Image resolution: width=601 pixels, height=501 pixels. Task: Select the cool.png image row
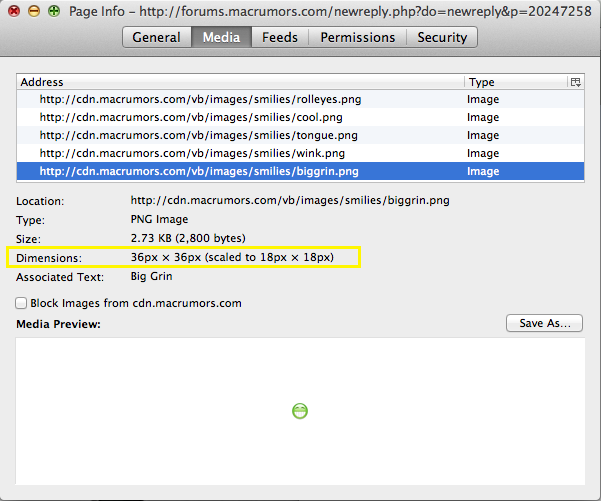(x=300, y=117)
